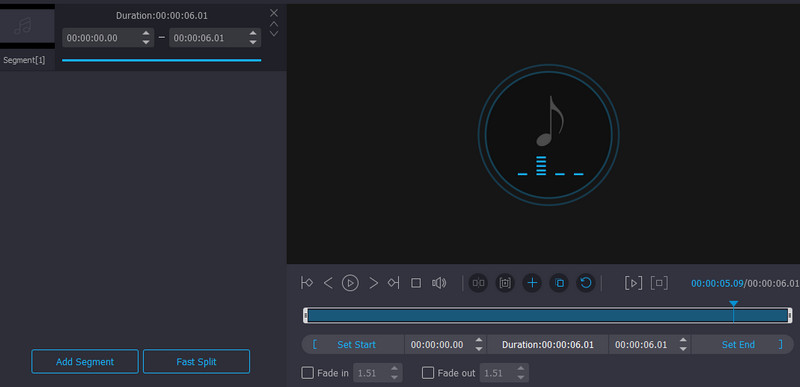The width and height of the screenshot is (800, 387).
Task: Open the volume speaker control
Action: tap(439, 282)
